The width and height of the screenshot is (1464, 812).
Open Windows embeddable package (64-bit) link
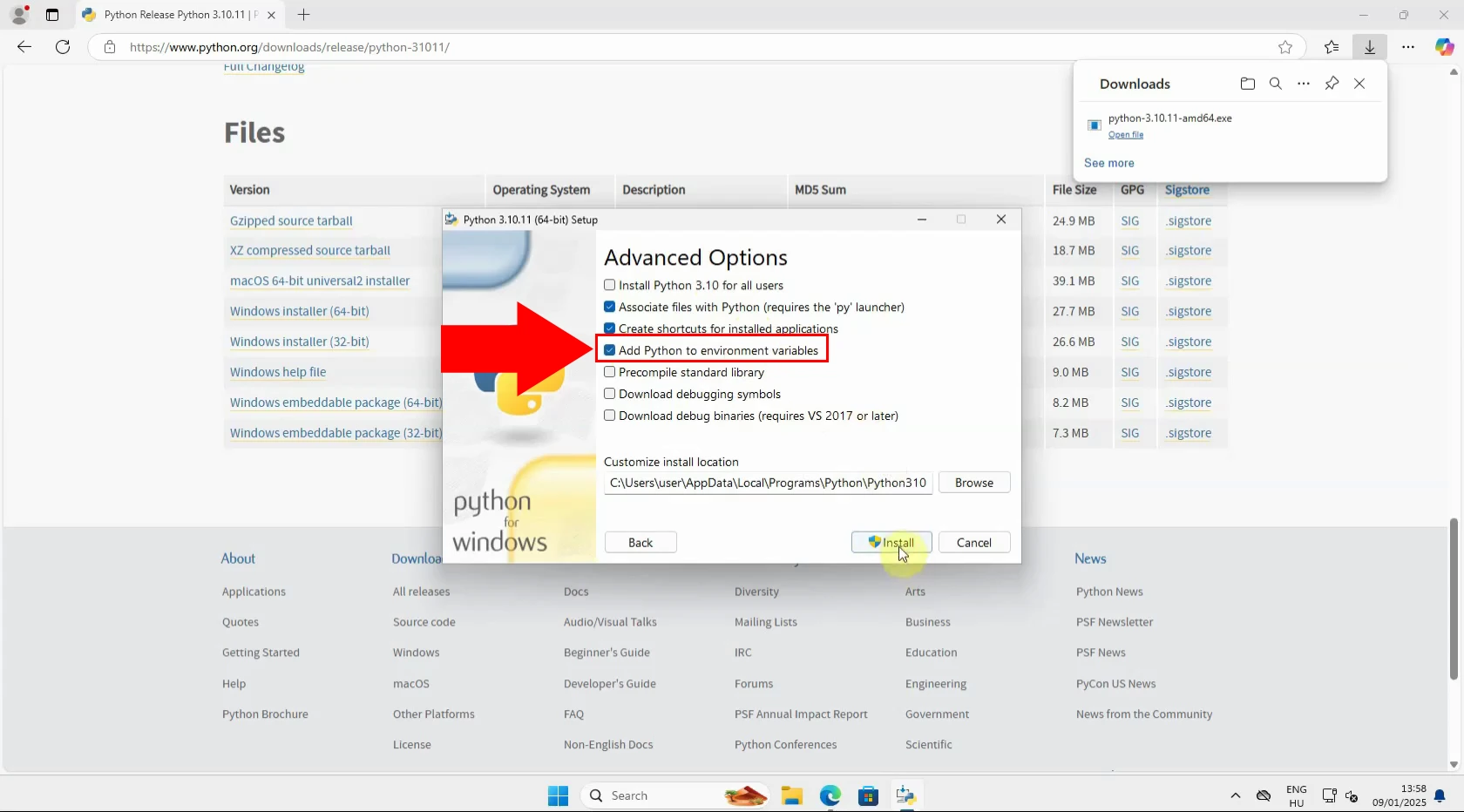point(336,403)
